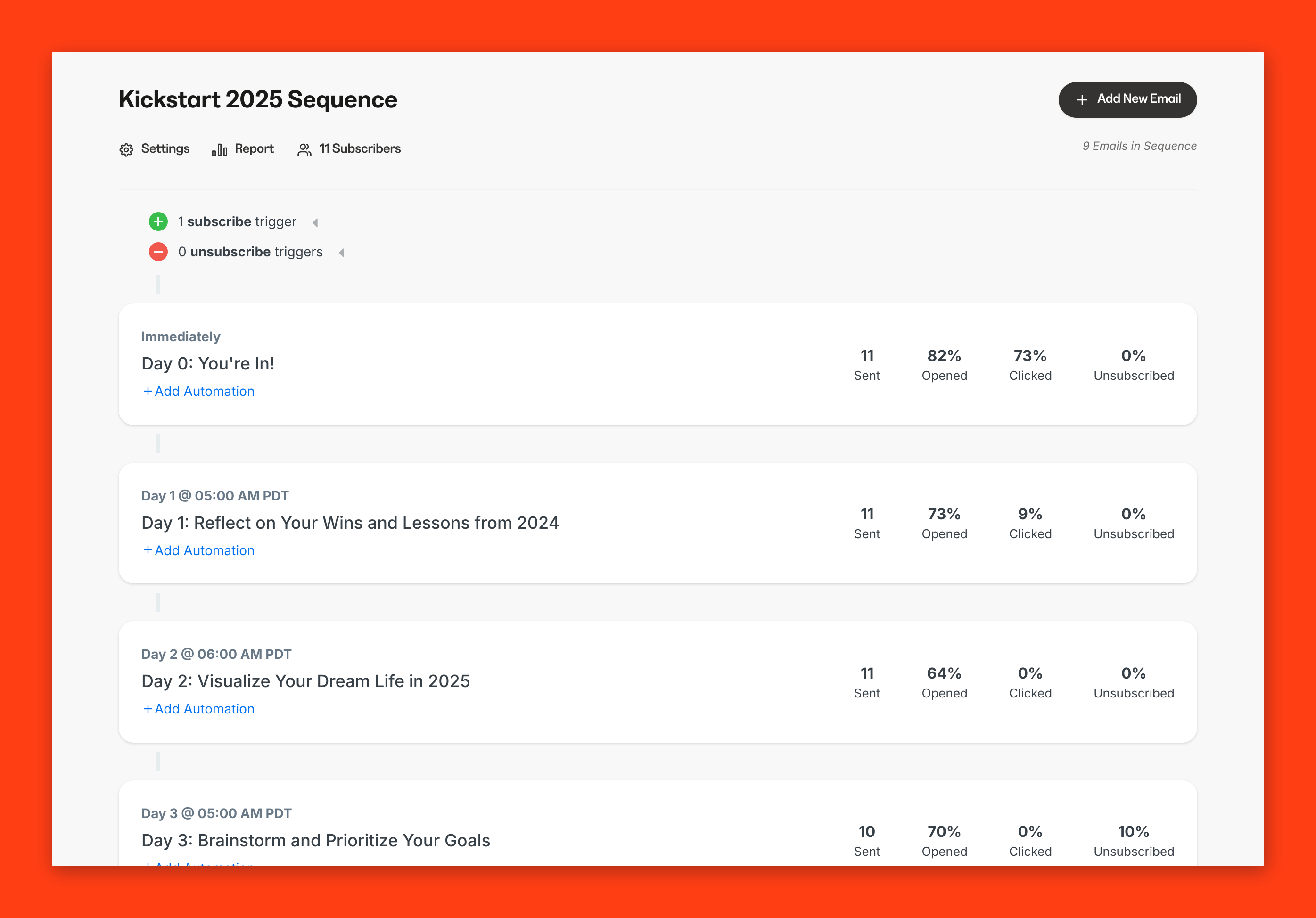Click the red minus unsubscribe trigger icon

click(158, 252)
